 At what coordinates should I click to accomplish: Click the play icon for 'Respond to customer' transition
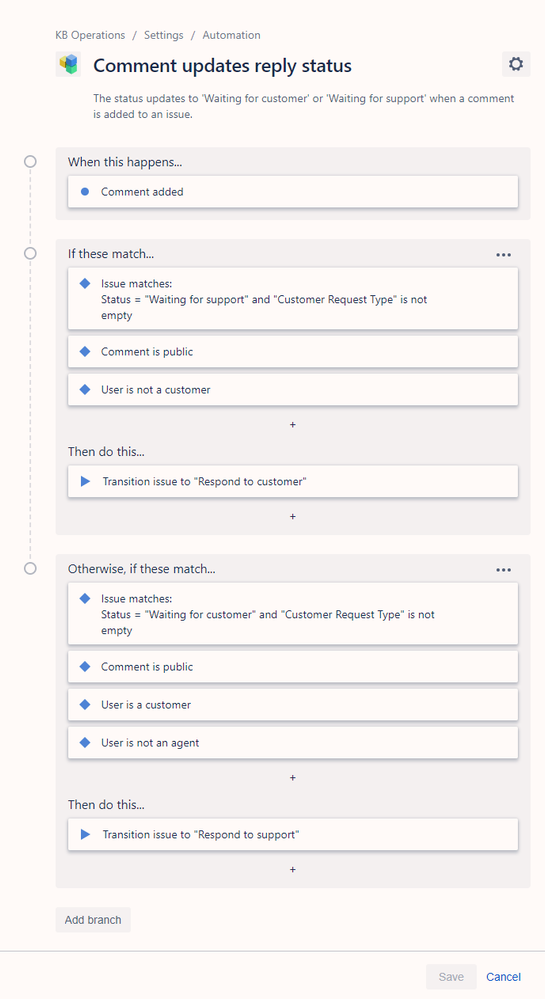pos(85,482)
